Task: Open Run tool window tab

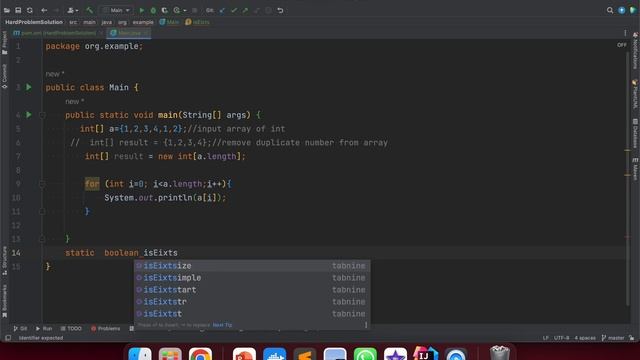Action: point(44,329)
